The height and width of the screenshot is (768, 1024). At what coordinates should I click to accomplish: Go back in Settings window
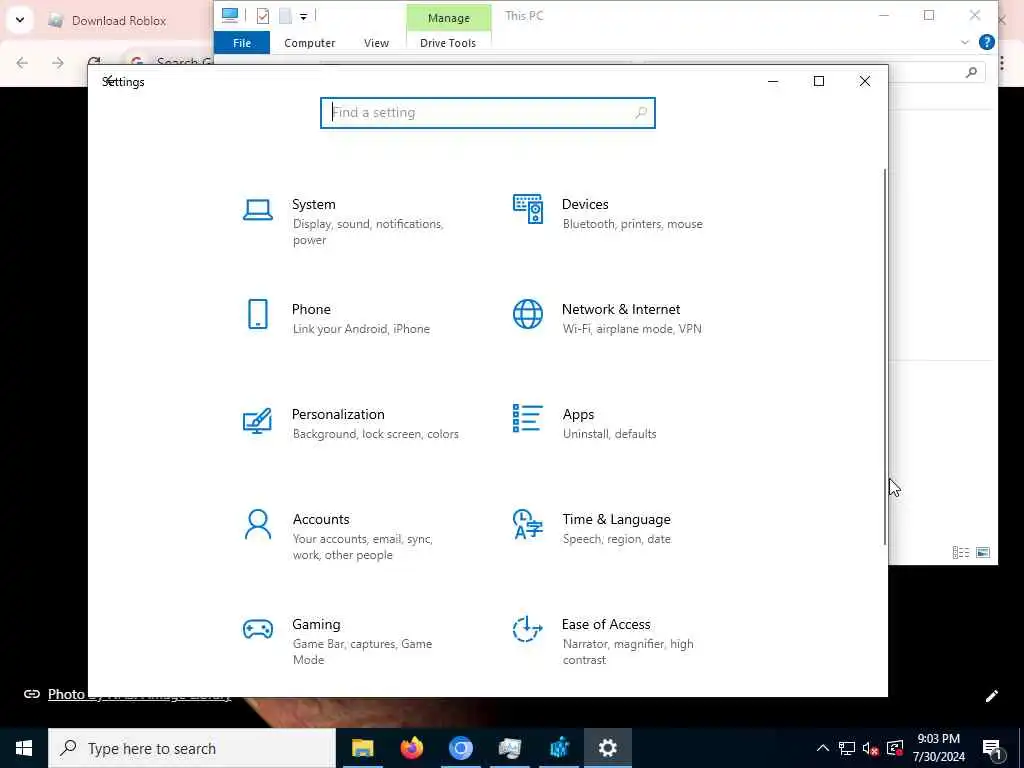[x=110, y=81]
